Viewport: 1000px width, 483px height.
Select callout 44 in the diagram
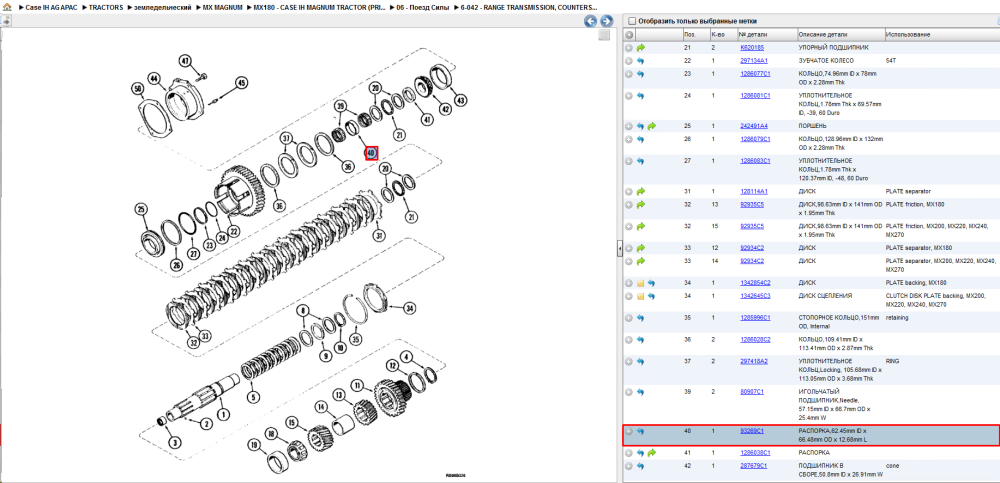(154, 78)
